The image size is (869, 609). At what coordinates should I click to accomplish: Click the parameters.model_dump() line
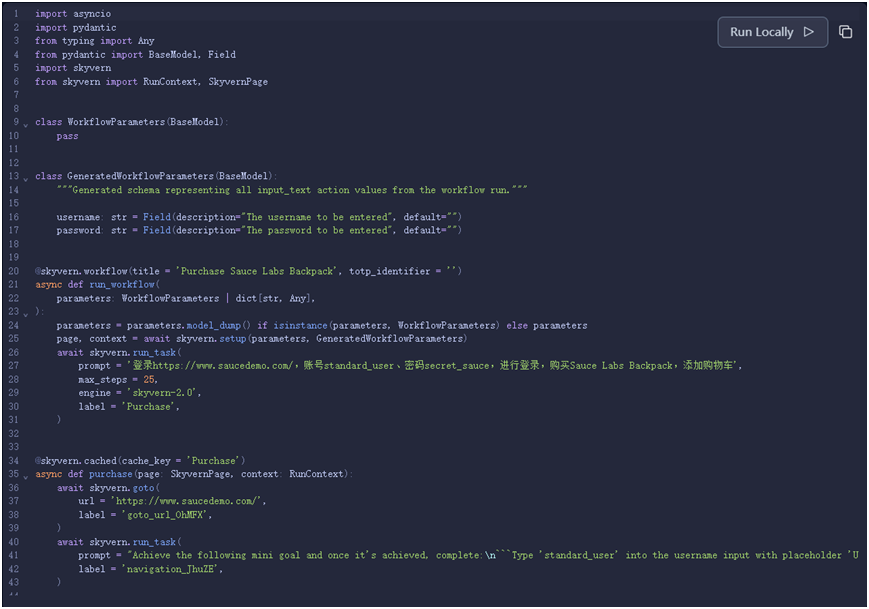pos(322,325)
